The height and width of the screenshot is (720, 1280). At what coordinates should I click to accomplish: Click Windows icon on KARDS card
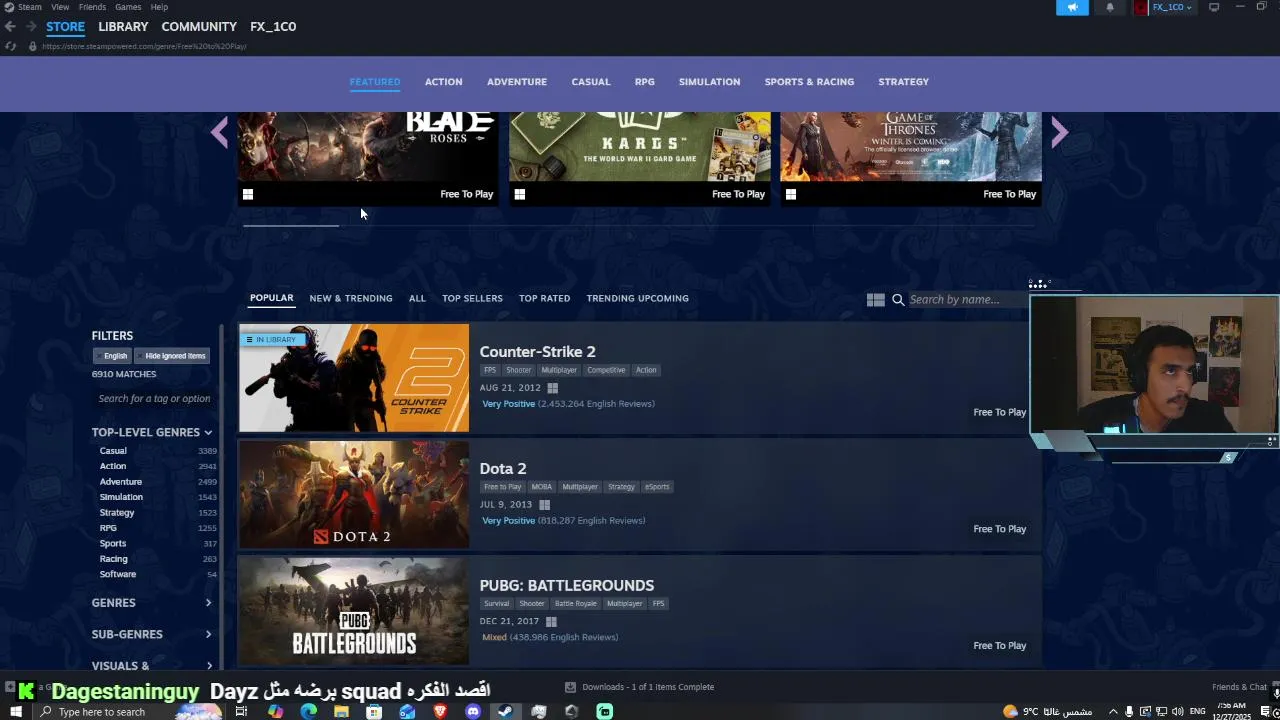(x=519, y=194)
